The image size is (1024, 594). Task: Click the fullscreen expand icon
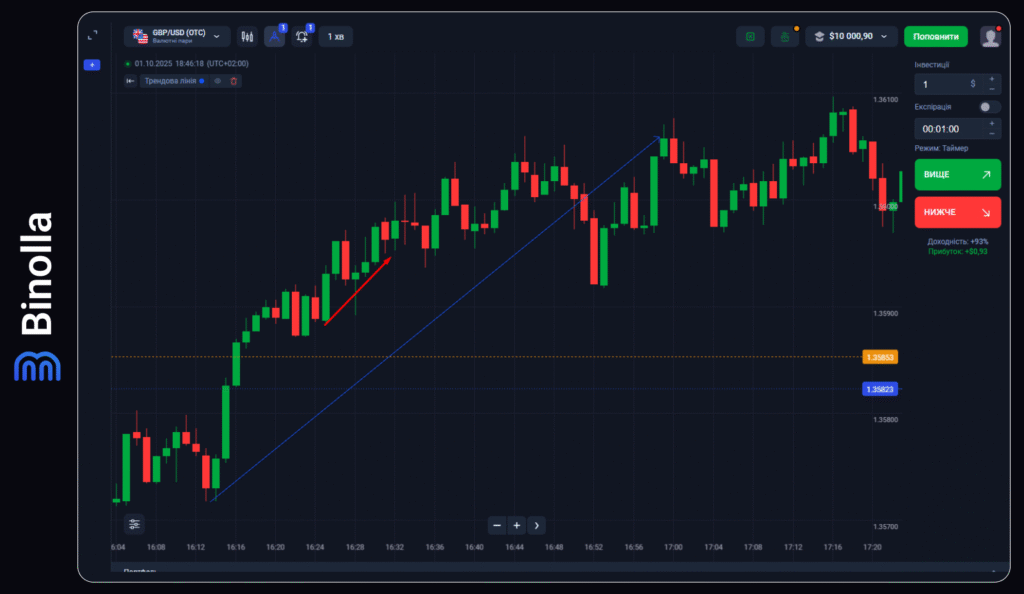tap(92, 35)
